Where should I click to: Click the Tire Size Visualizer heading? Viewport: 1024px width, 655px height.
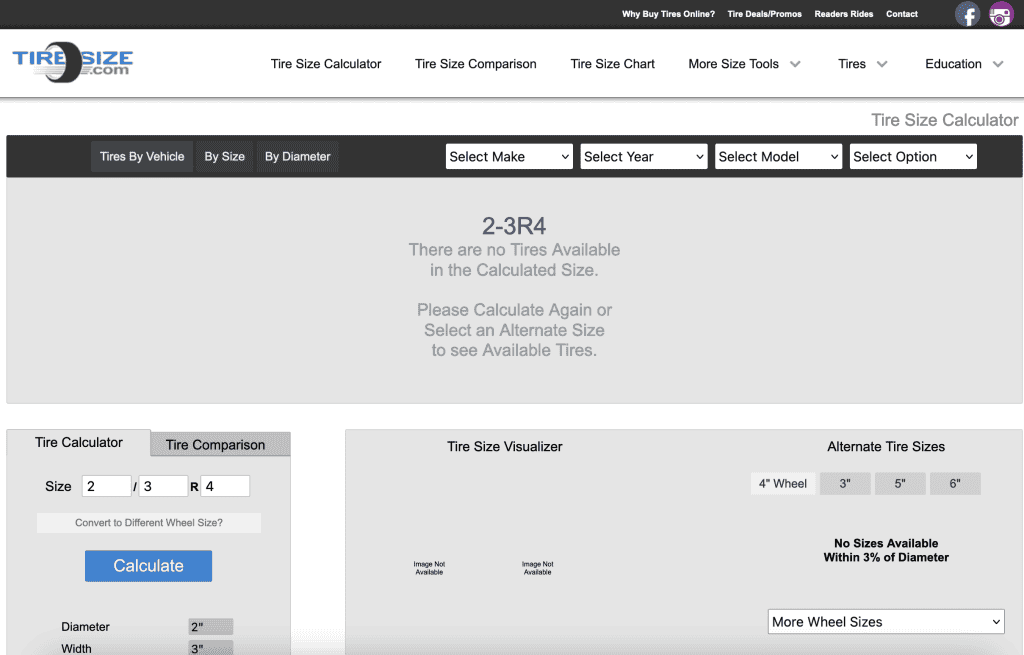[x=505, y=447]
